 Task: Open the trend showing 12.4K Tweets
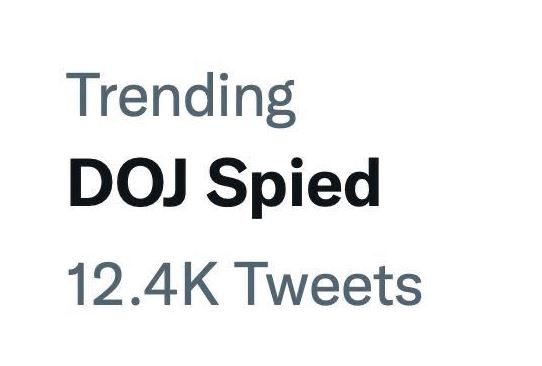(245, 283)
